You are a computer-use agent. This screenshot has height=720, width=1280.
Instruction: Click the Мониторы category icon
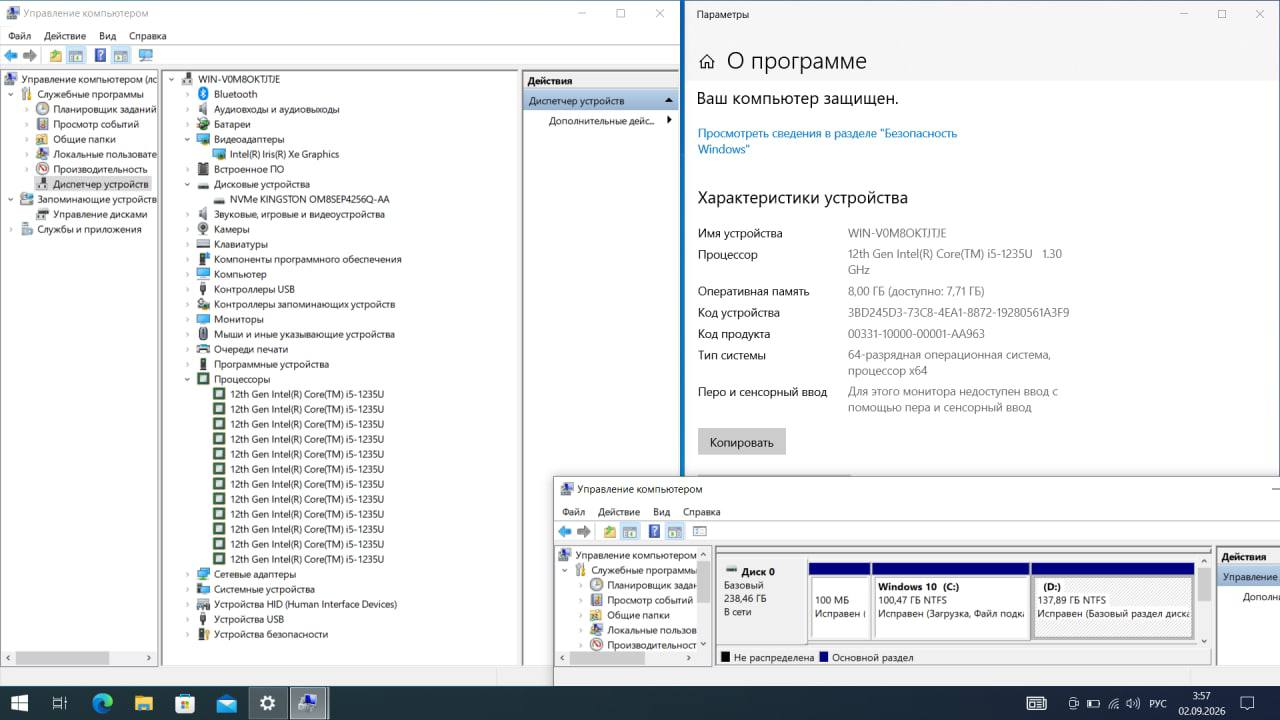tap(203, 319)
